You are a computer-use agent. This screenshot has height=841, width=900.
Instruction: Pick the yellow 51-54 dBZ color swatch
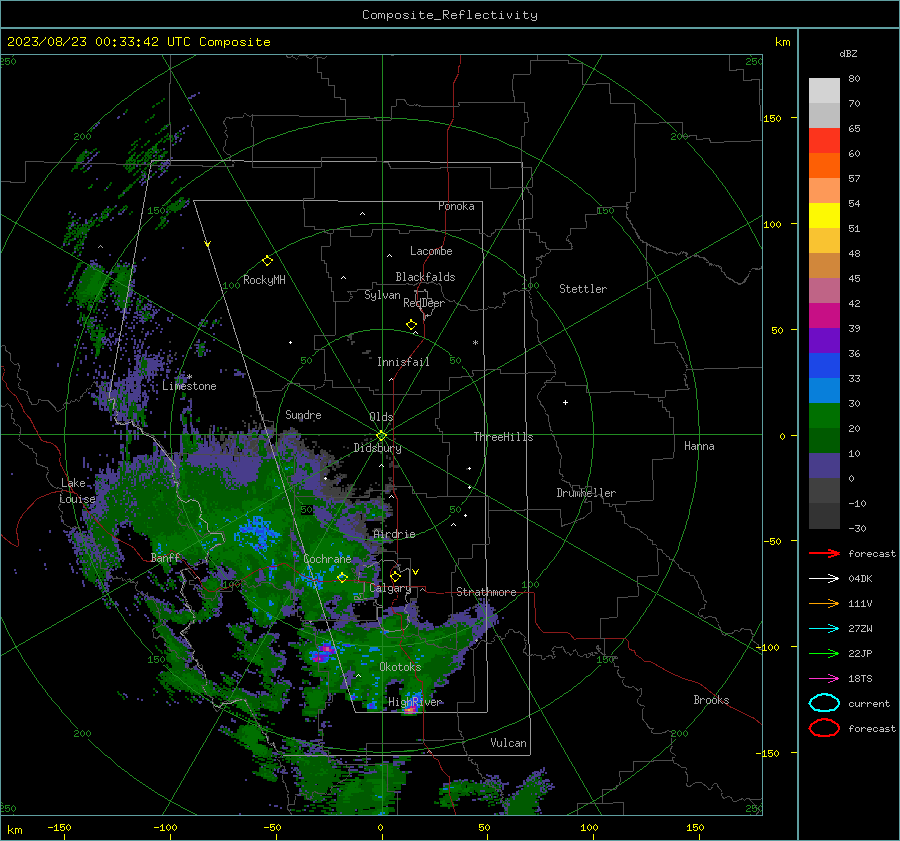click(824, 216)
